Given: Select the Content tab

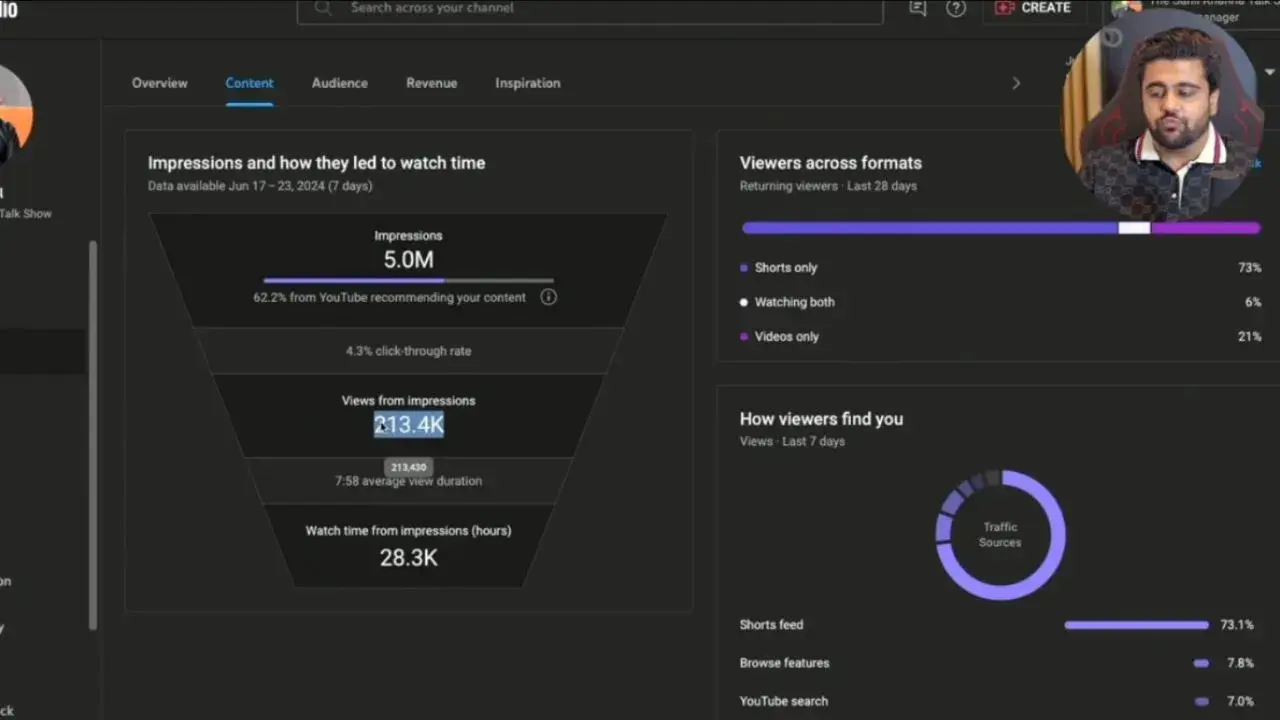Looking at the screenshot, I should [249, 83].
